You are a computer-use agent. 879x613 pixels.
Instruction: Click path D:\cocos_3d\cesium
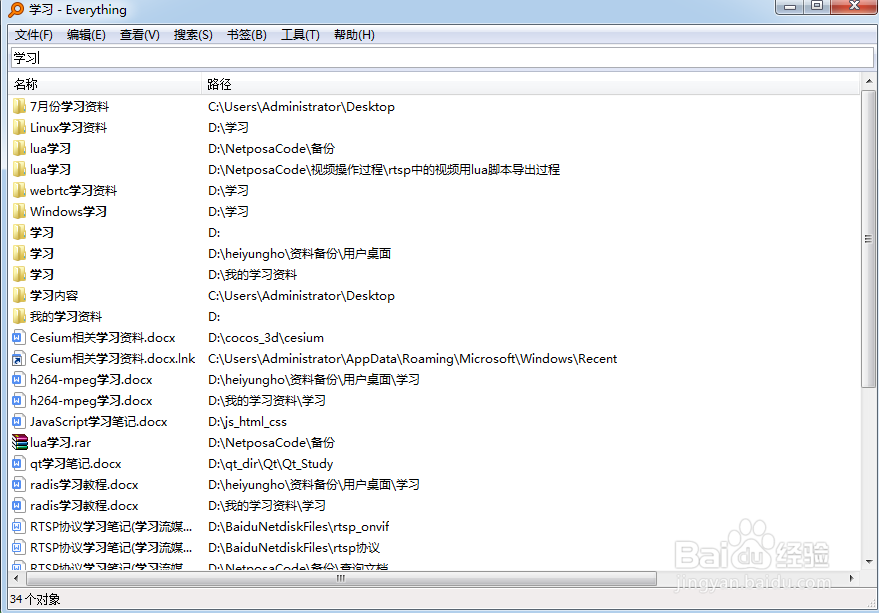[266, 338]
